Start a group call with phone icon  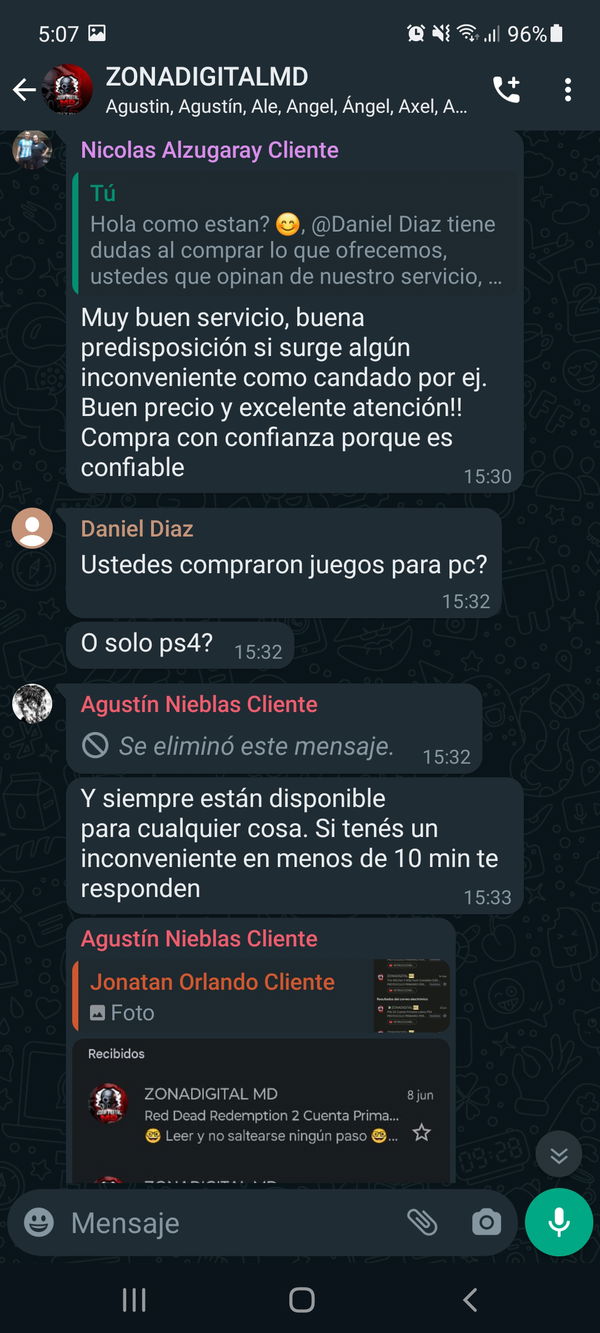pos(507,90)
